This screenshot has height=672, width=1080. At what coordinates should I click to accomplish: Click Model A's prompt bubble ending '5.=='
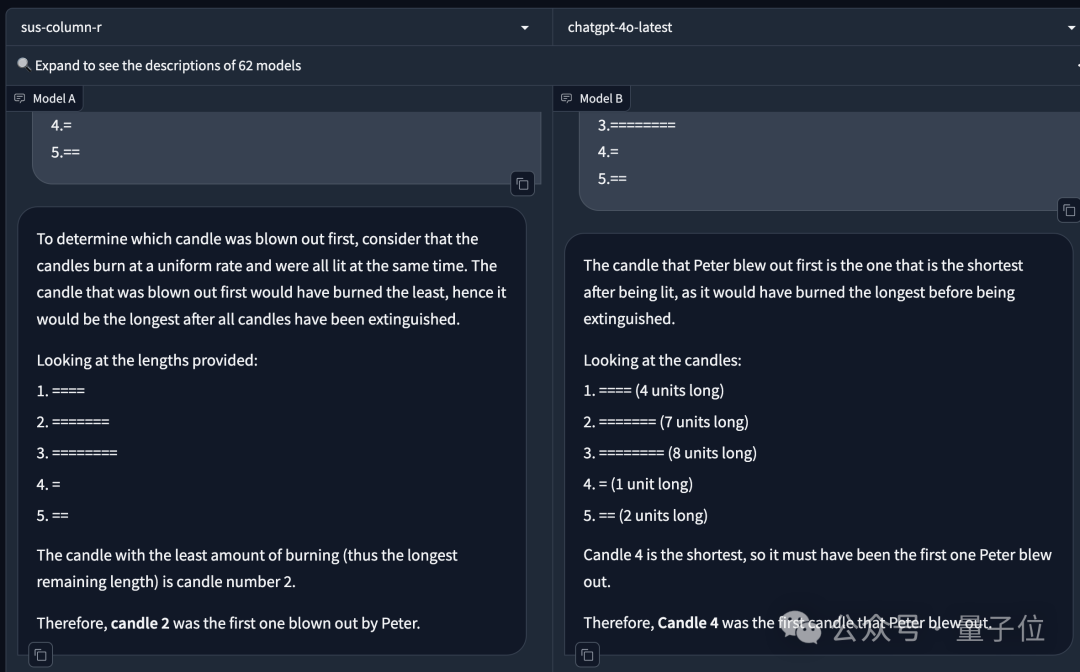pyautogui.click(x=287, y=148)
